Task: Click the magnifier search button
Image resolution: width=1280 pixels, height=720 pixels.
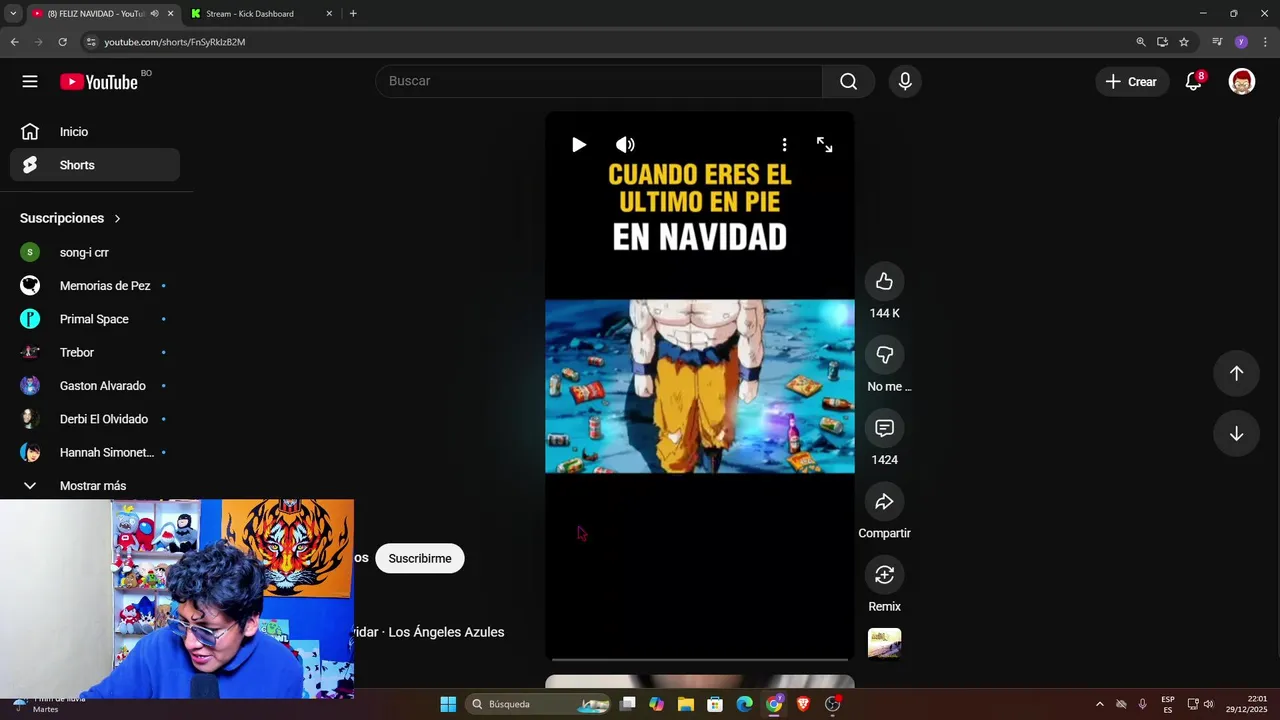Action: [848, 81]
